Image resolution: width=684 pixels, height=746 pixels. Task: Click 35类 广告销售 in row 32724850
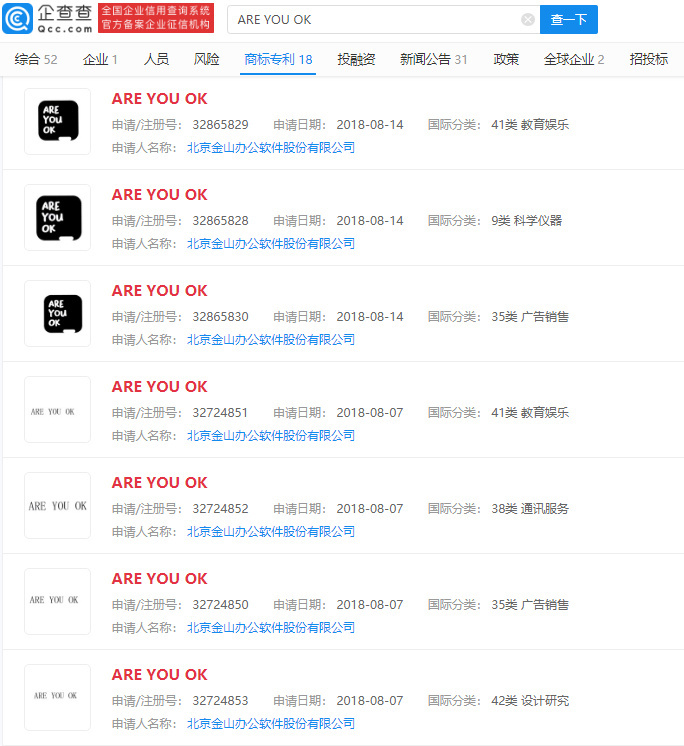(x=530, y=605)
